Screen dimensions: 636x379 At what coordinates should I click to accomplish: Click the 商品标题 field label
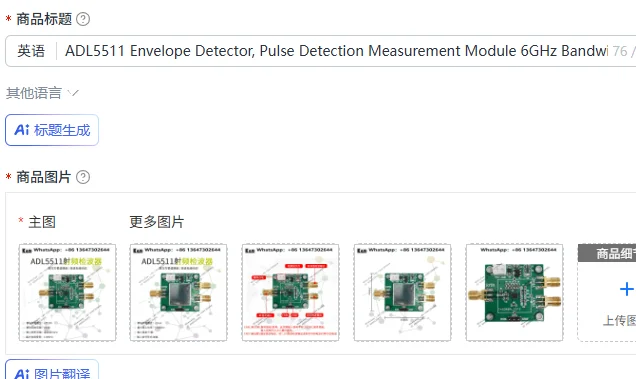(x=44, y=19)
